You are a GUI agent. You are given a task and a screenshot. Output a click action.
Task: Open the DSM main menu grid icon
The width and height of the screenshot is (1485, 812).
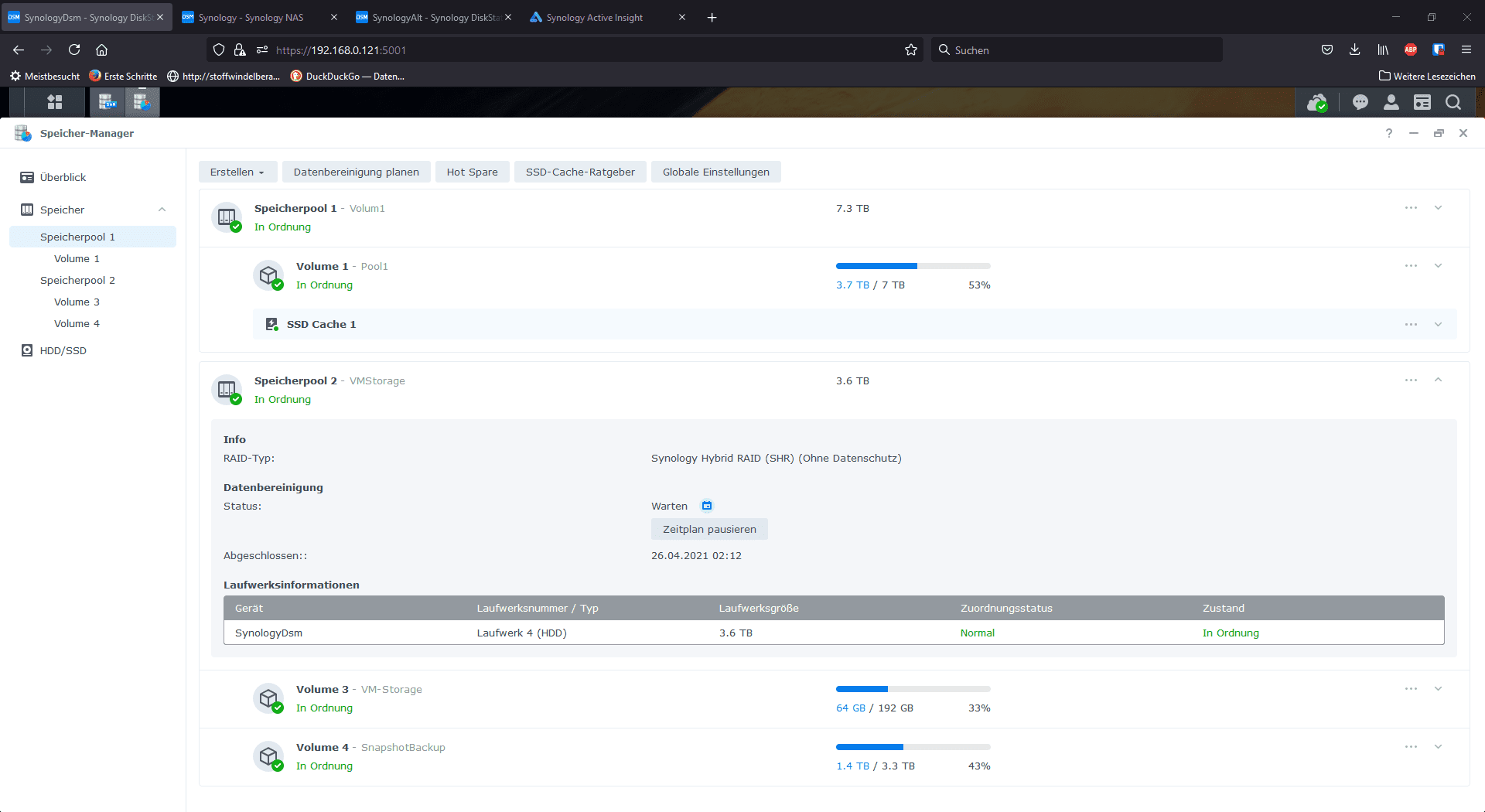54,102
